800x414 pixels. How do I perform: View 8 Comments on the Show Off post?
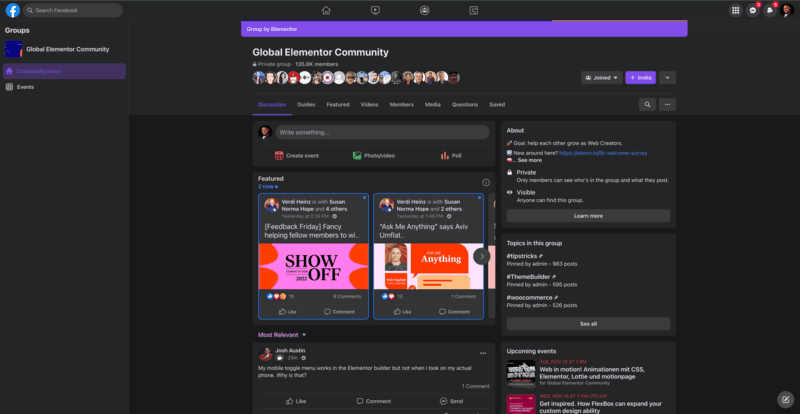click(347, 296)
